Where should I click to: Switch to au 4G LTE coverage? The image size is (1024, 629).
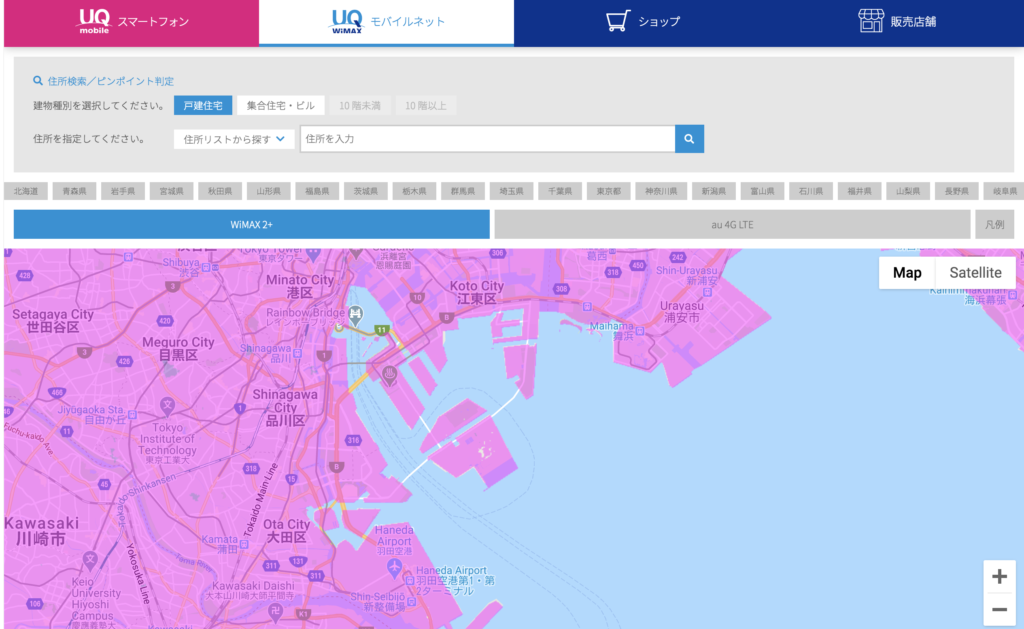point(732,224)
